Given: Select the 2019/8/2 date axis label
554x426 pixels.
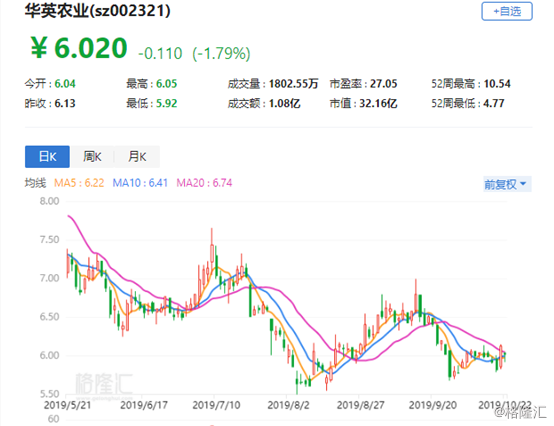Looking at the screenshot, I should [288, 405].
